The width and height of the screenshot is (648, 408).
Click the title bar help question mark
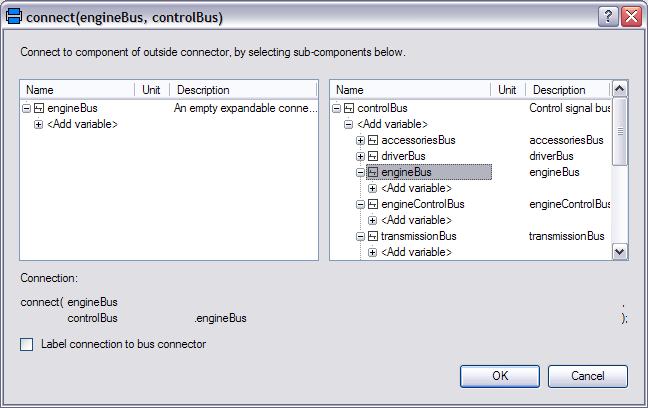[608, 17]
